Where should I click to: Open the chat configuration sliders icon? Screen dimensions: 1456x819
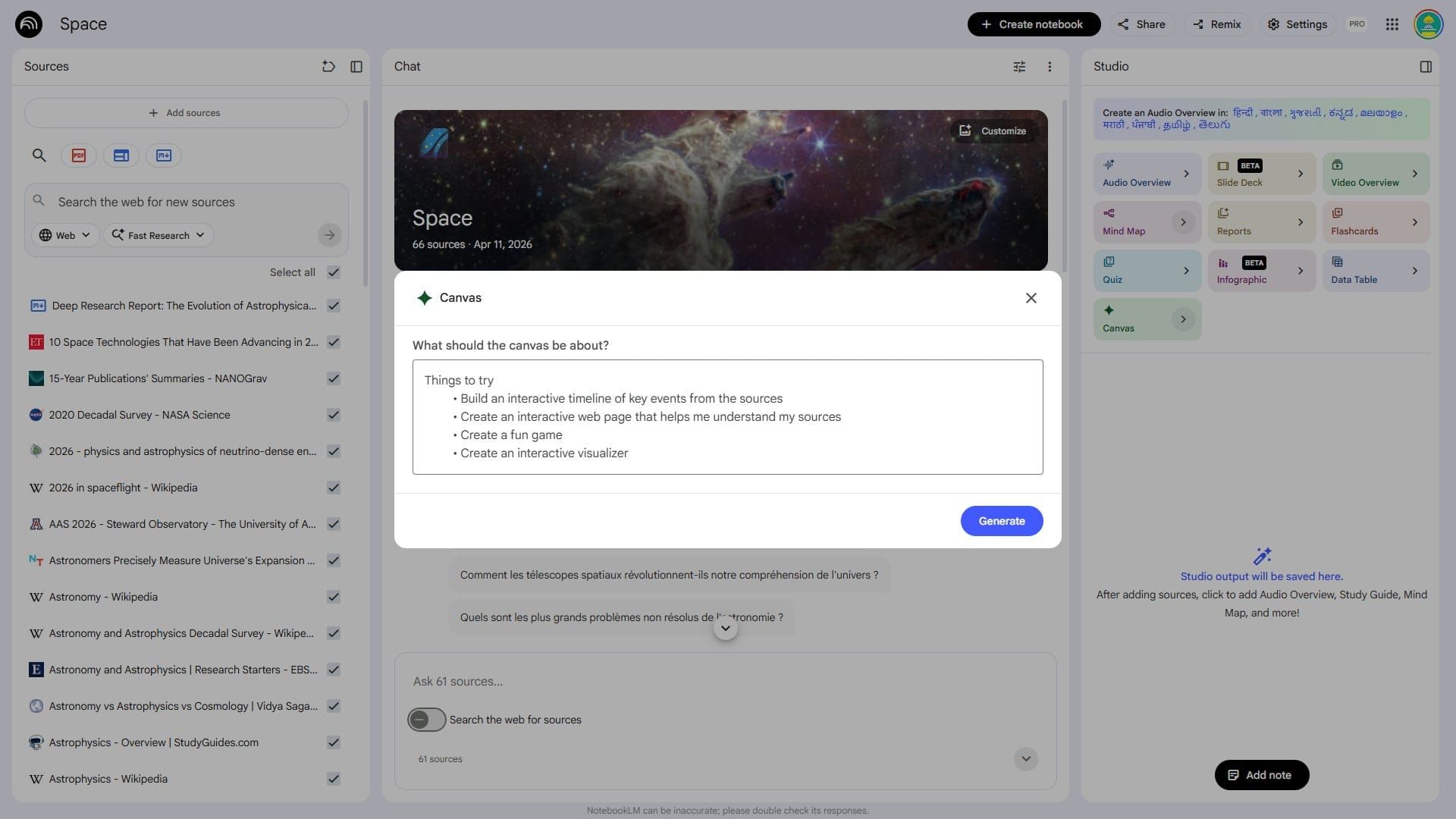coord(1019,67)
